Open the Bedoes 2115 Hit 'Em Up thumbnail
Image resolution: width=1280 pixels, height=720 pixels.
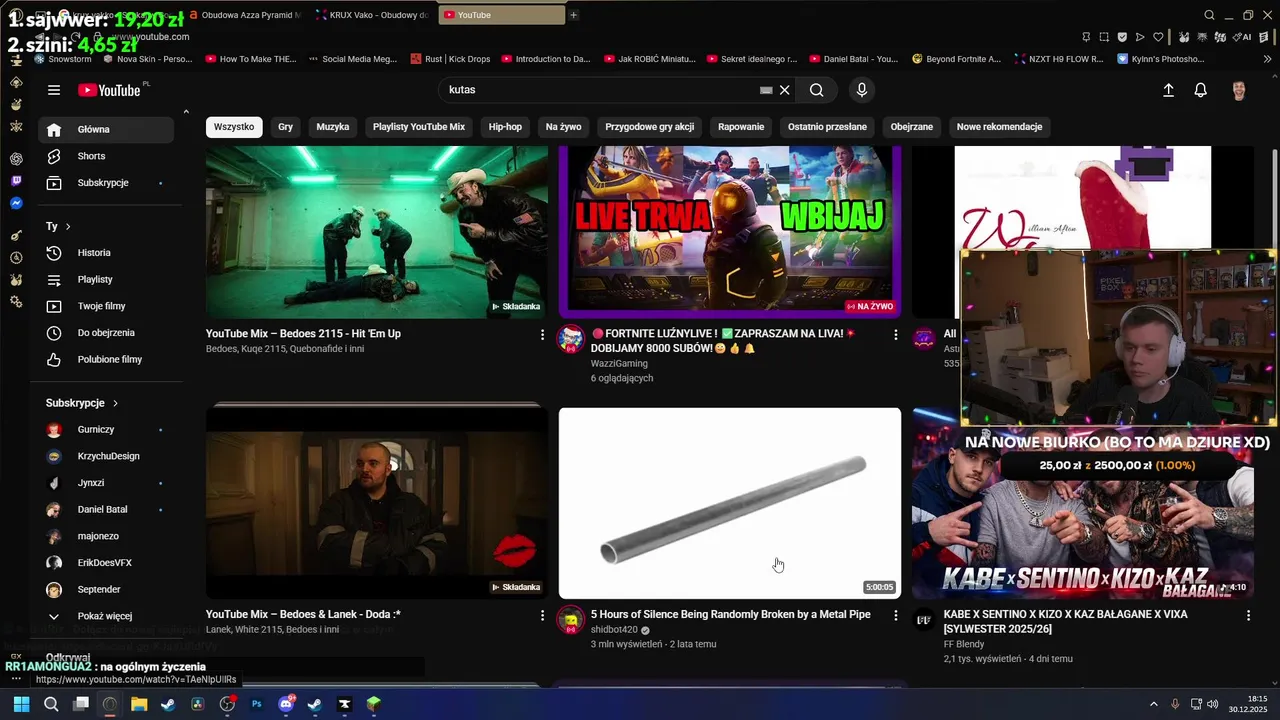pyautogui.click(x=377, y=232)
